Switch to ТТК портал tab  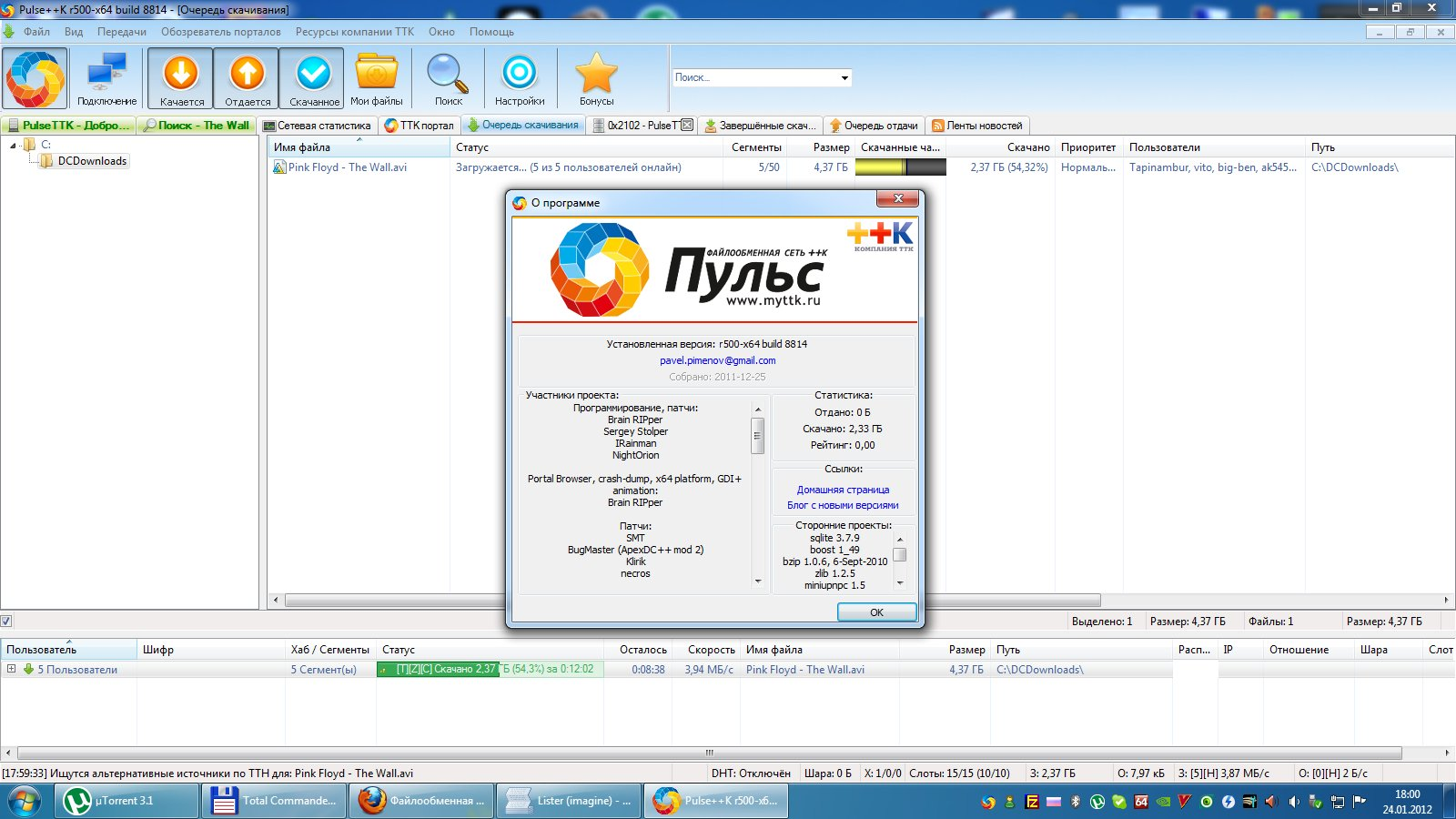(x=419, y=126)
